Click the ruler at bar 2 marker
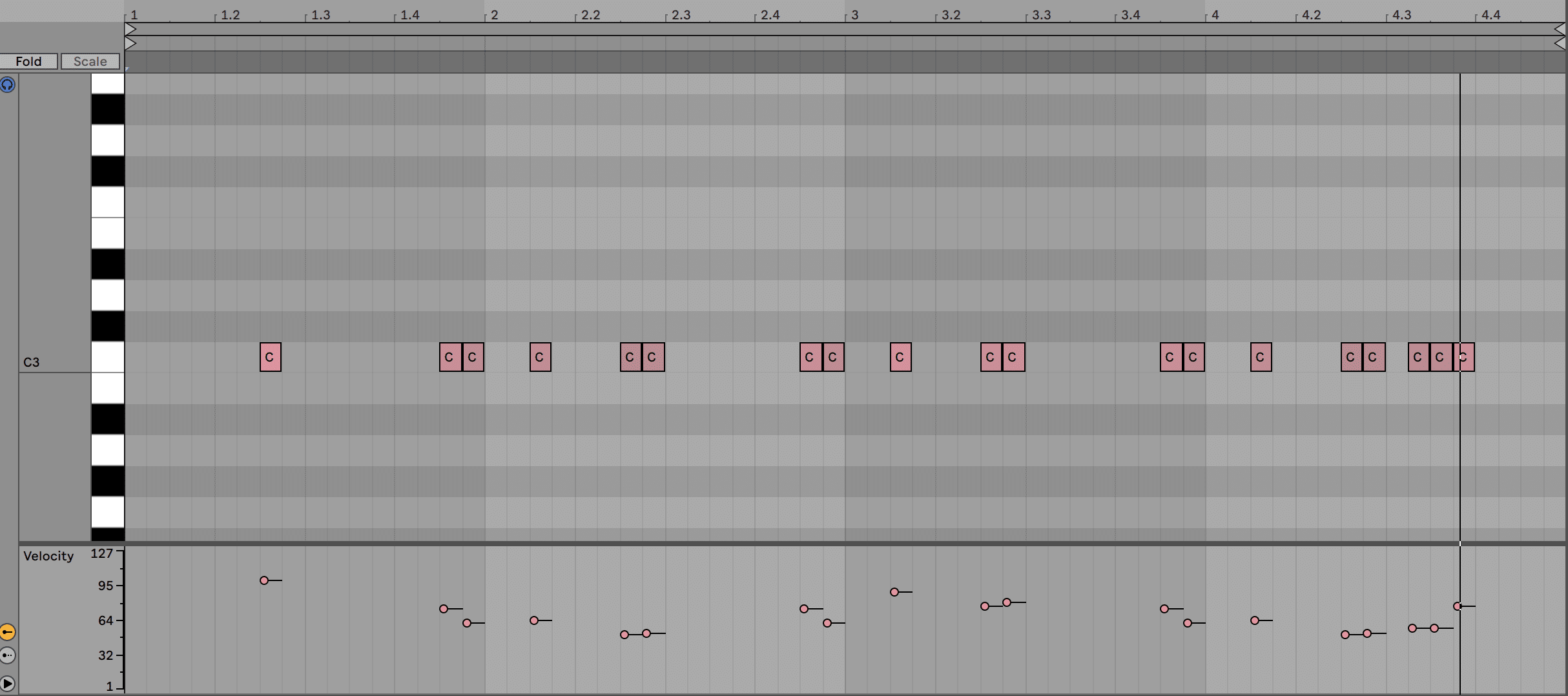Image resolution: width=1568 pixels, height=696 pixels. pos(494,15)
